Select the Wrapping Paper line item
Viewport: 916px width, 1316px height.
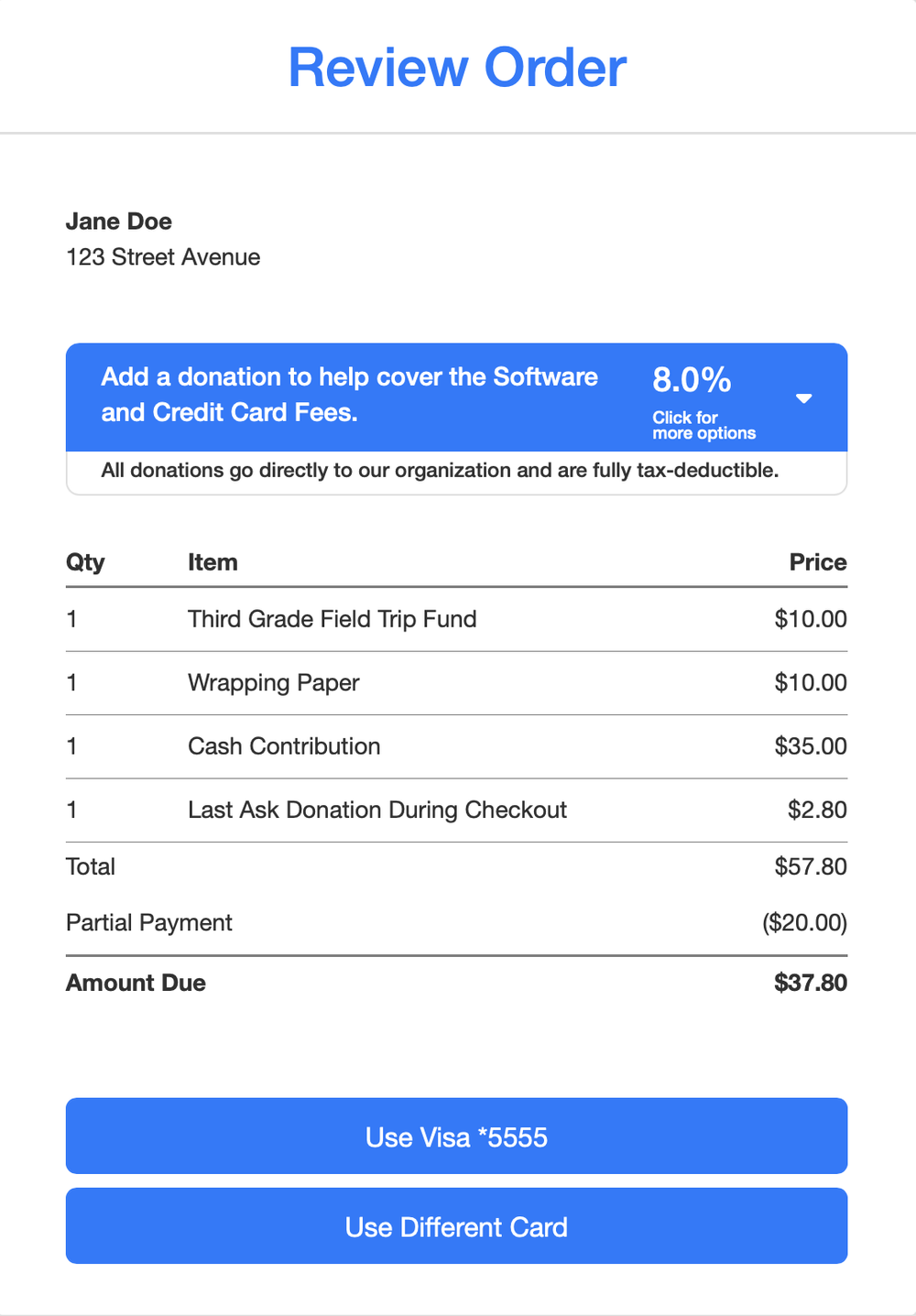click(273, 683)
